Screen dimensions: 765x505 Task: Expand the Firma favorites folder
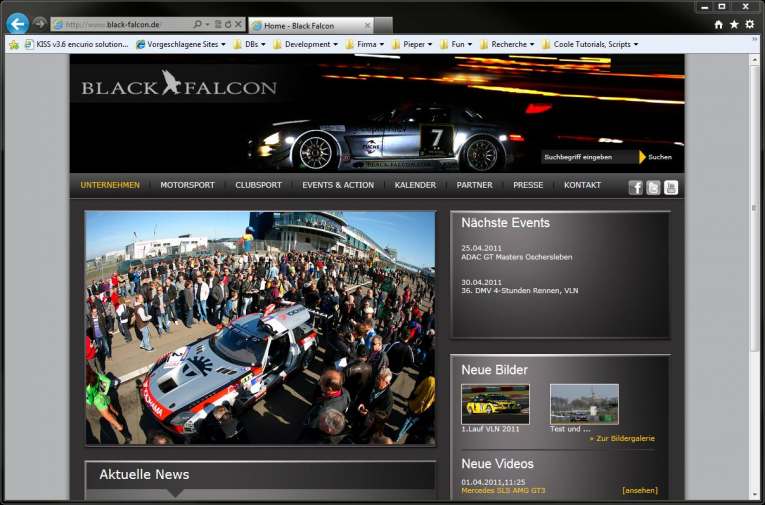pos(364,44)
